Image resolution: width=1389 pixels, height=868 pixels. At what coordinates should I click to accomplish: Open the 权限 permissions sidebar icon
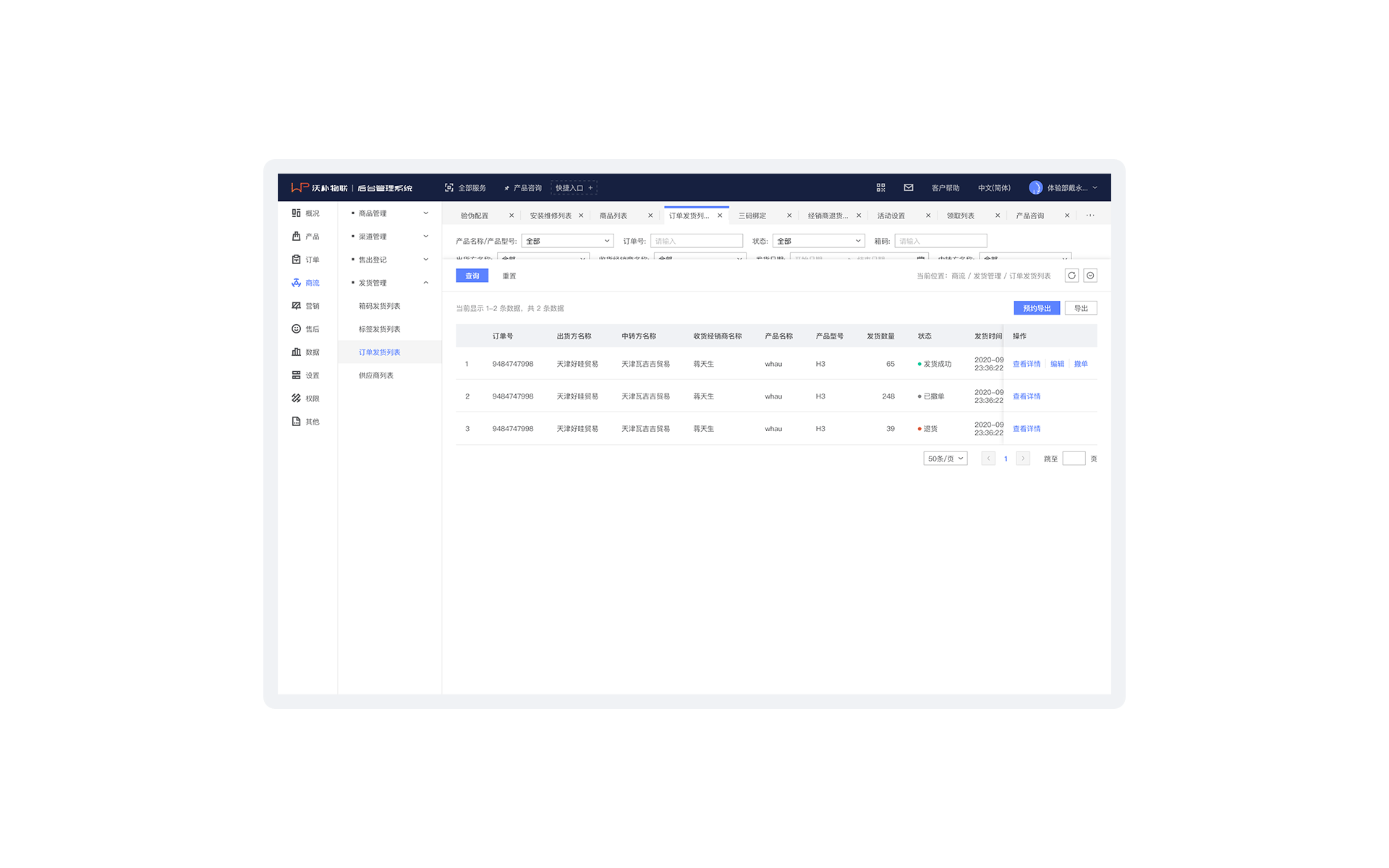point(296,399)
